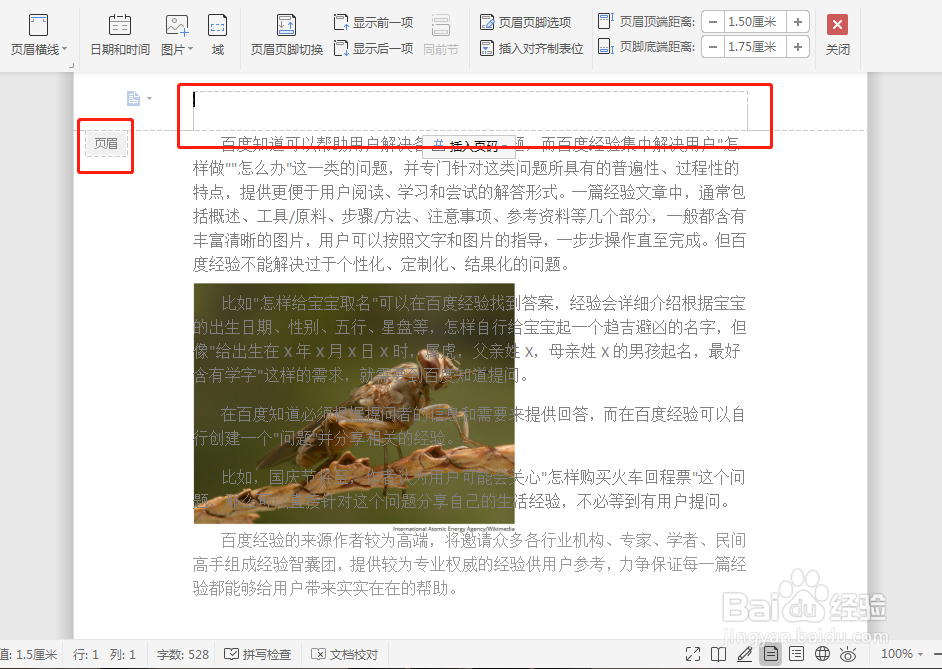Insert 日期和时间 date and time
The image size is (942, 669).
[120, 34]
